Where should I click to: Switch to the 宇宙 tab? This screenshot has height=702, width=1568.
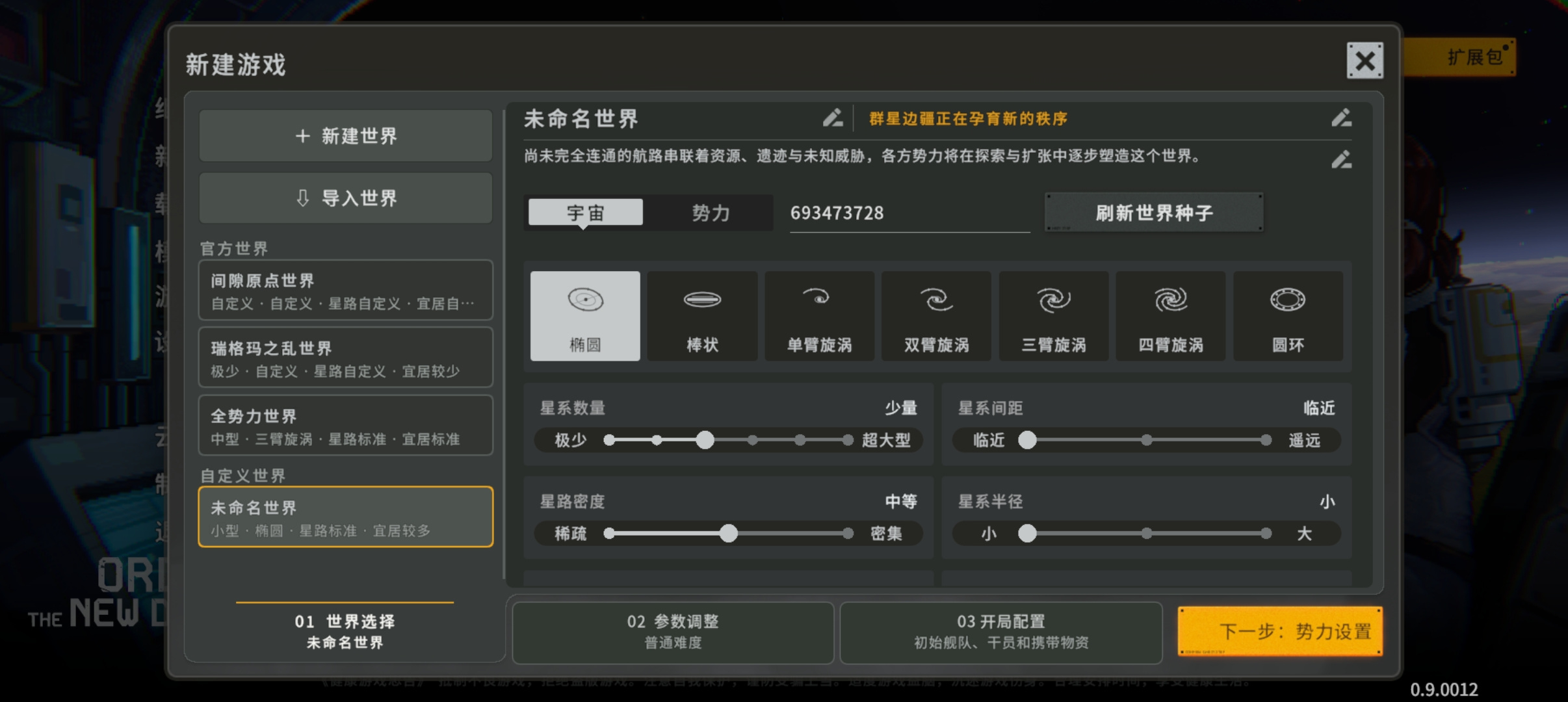pyautogui.click(x=586, y=213)
